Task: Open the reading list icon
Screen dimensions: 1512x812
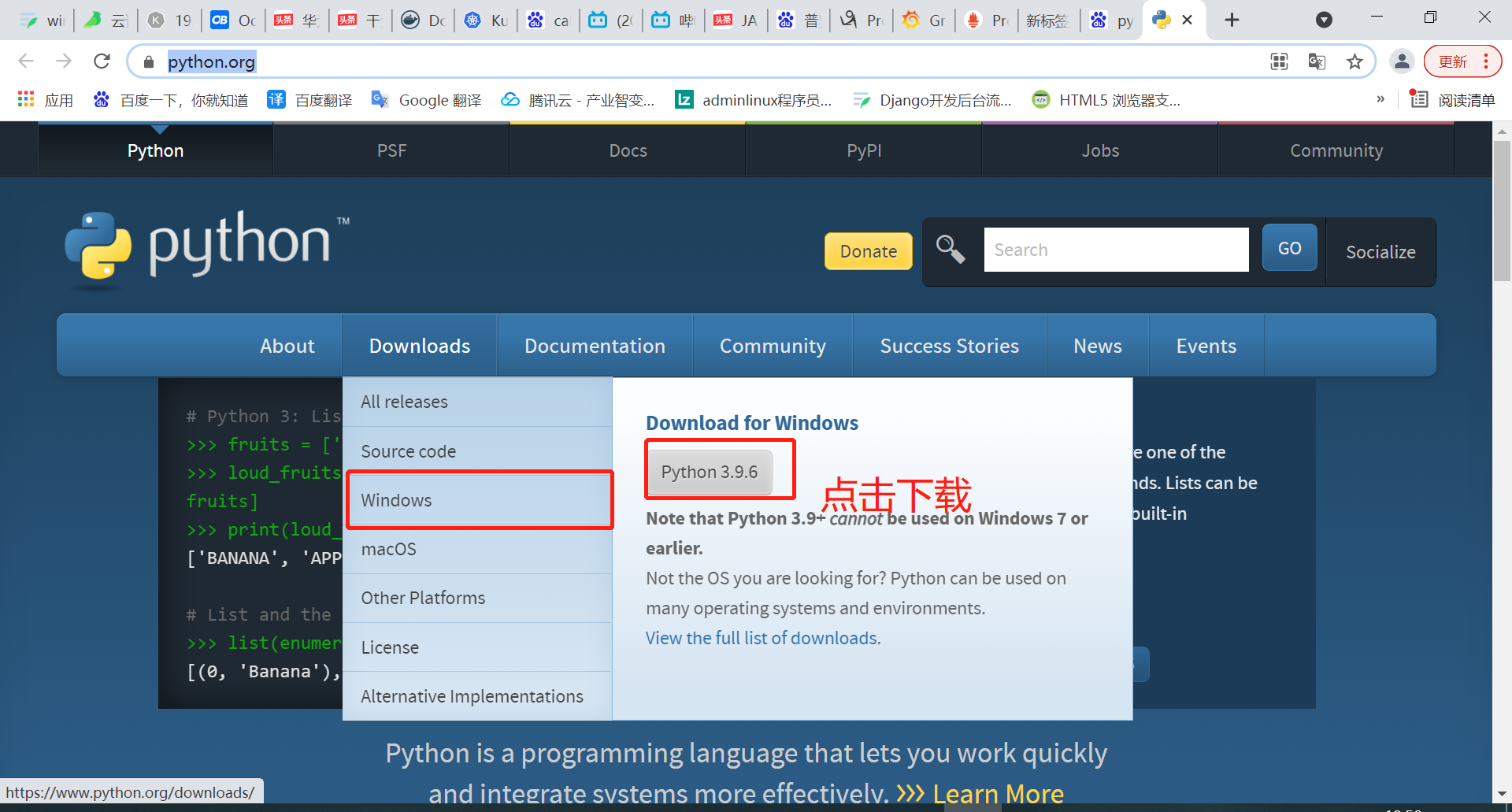Action: point(1419,99)
